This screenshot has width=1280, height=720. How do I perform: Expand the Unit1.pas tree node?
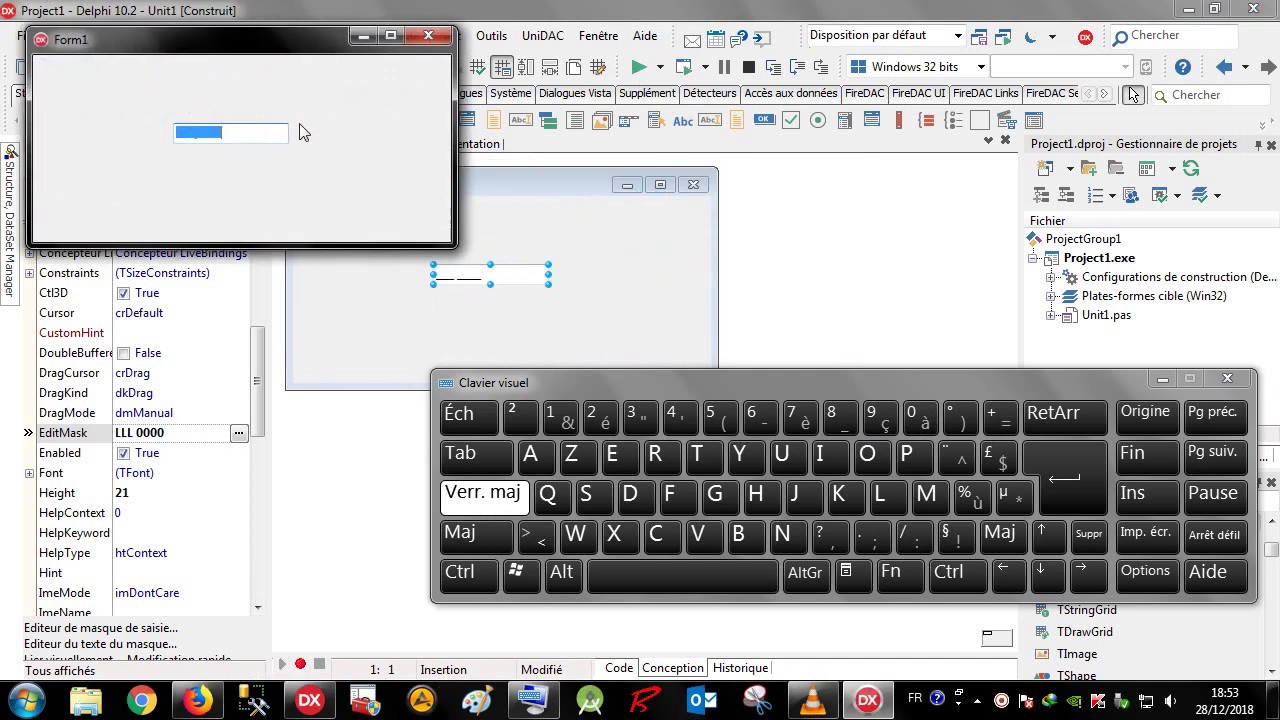(1051, 315)
